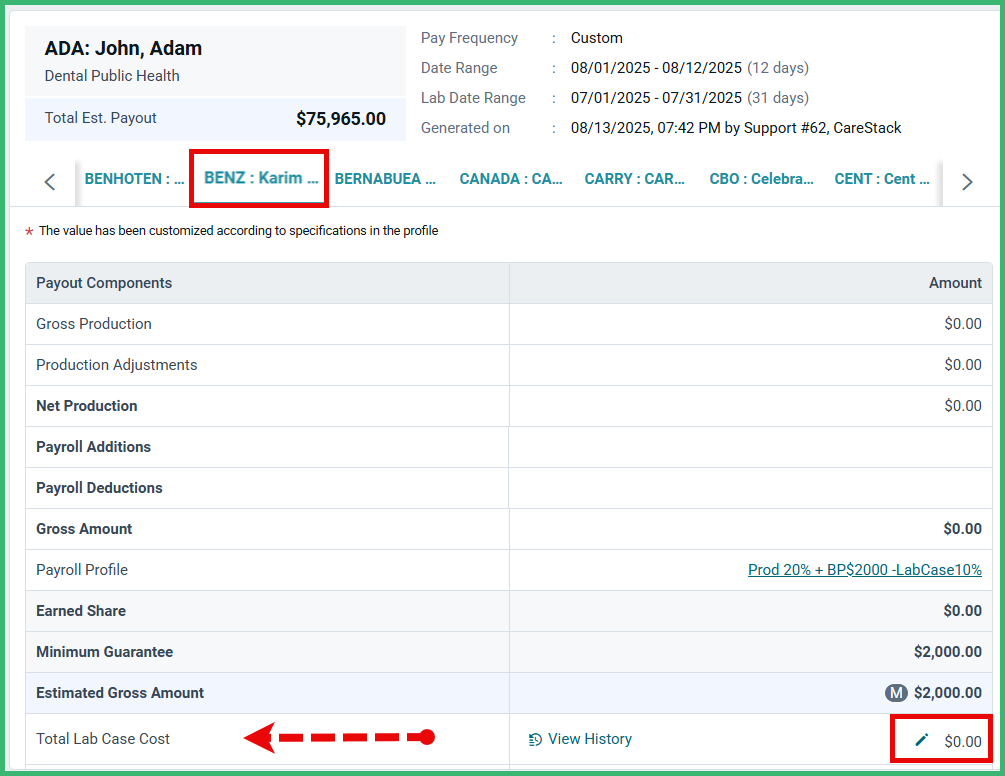Show more location tabs with right chevron
The width and height of the screenshot is (1005, 776).
(x=967, y=182)
